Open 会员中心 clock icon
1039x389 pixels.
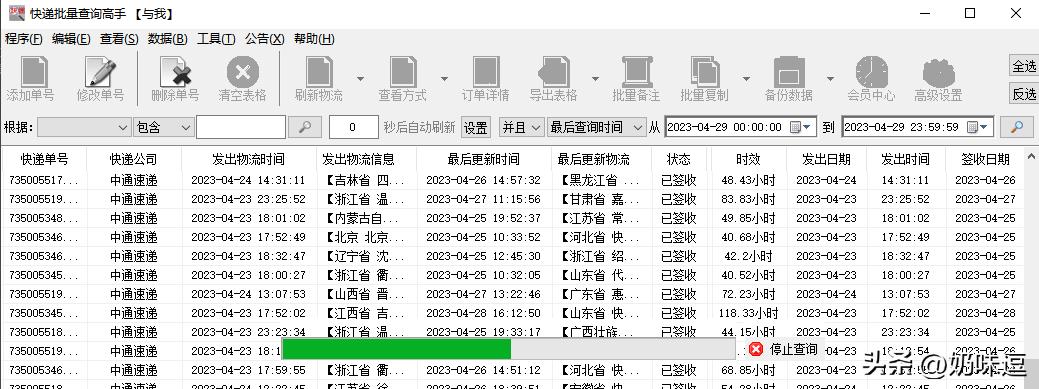(x=871, y=72)
